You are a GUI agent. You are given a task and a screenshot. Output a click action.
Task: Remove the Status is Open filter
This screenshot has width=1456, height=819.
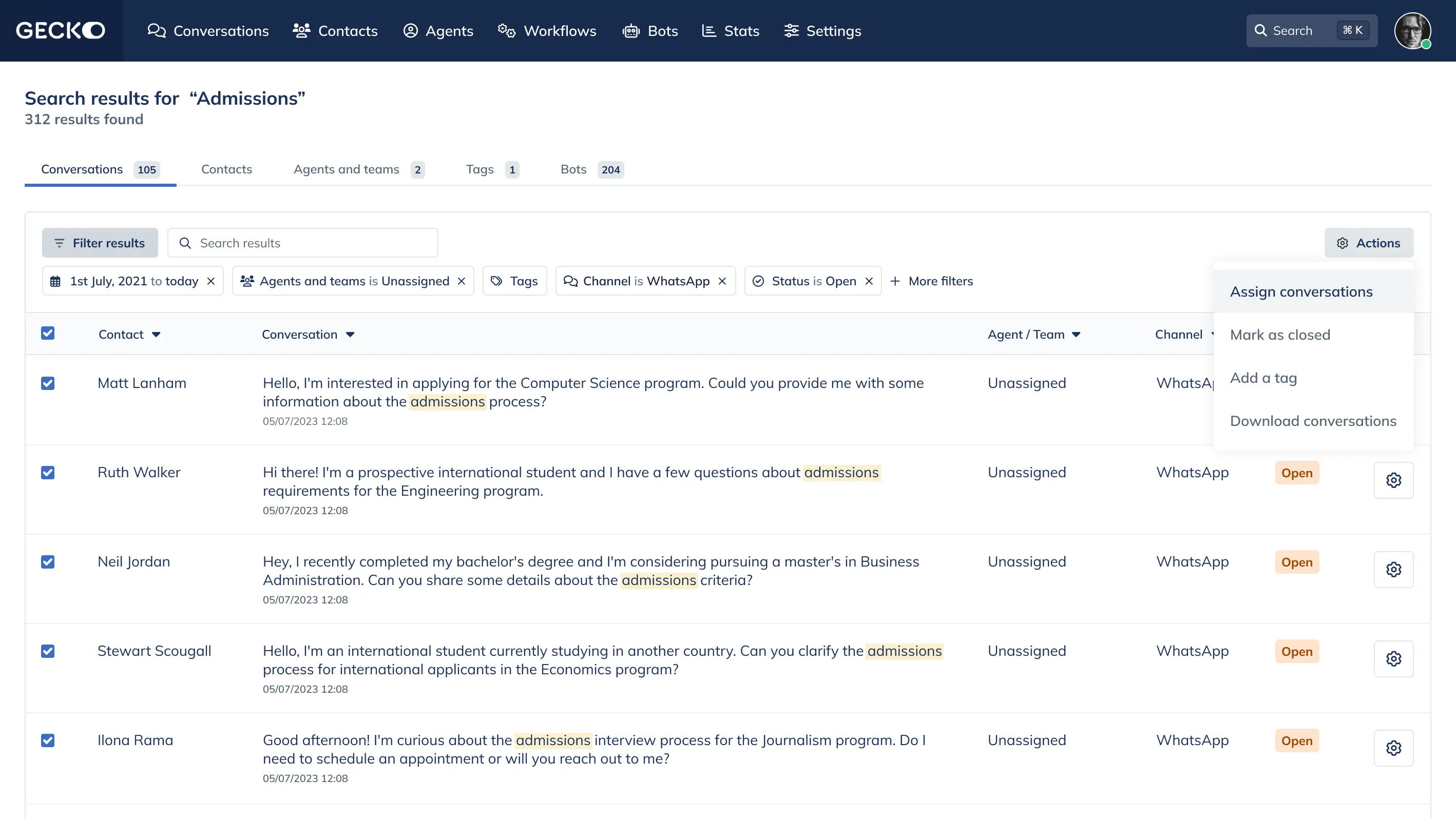(x=869, y=281)
